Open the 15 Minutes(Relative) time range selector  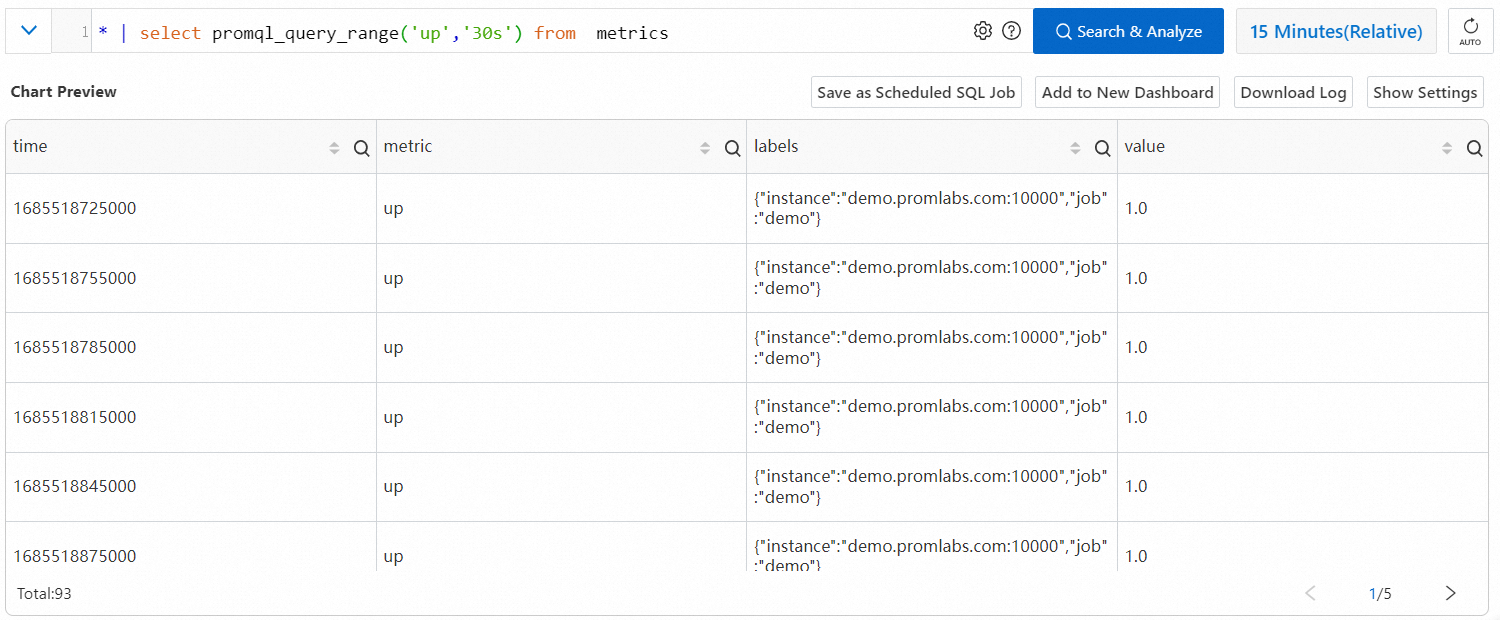(1336, 31)
